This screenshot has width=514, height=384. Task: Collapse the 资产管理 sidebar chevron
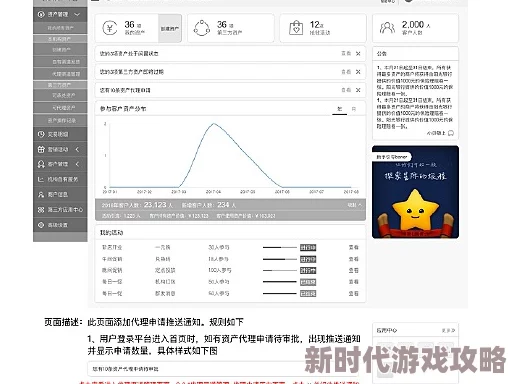tap(77, 14)
